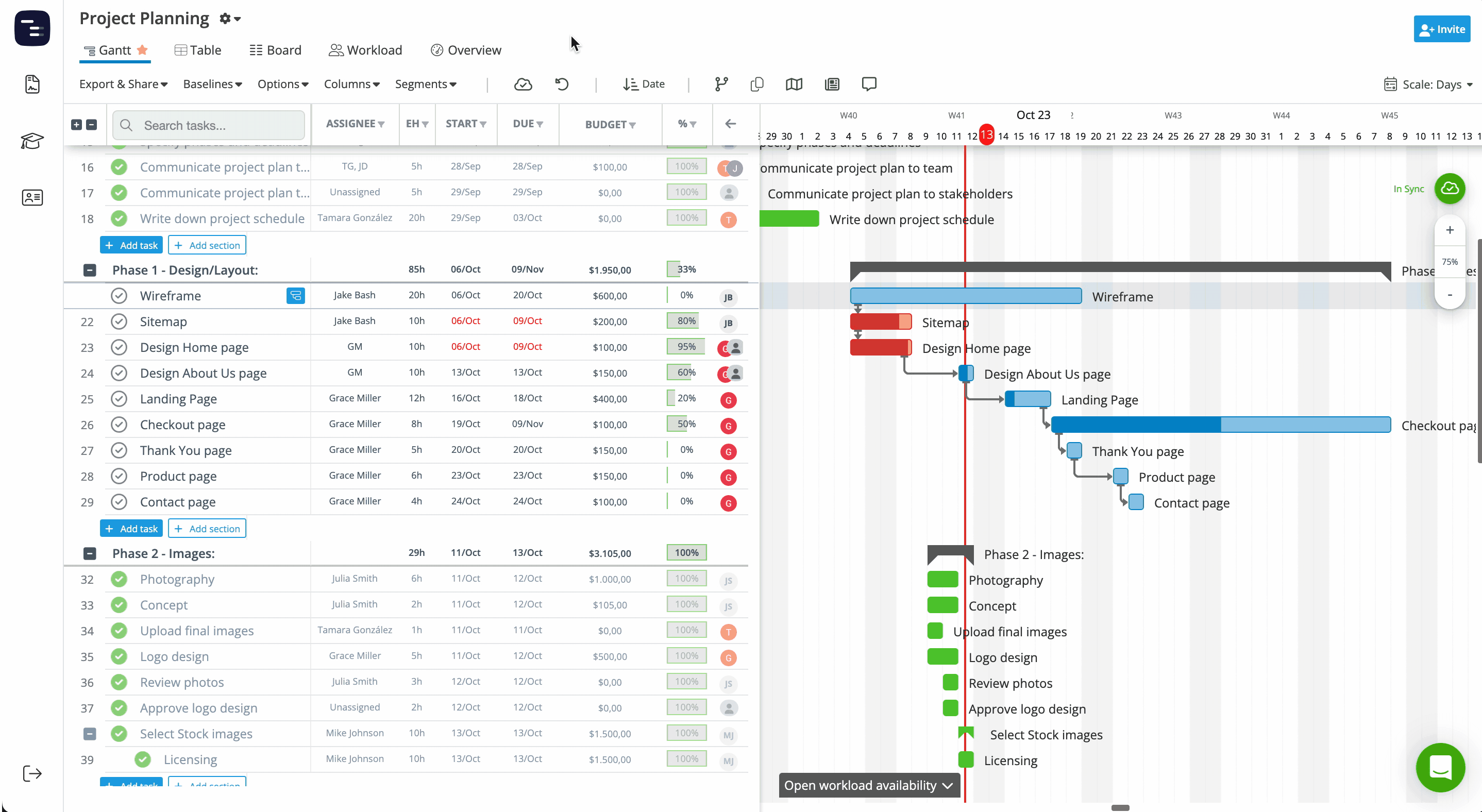Open the roadmap (map) icon
The height and width of the screenshot is (812, 1482).
pos(794,84)
